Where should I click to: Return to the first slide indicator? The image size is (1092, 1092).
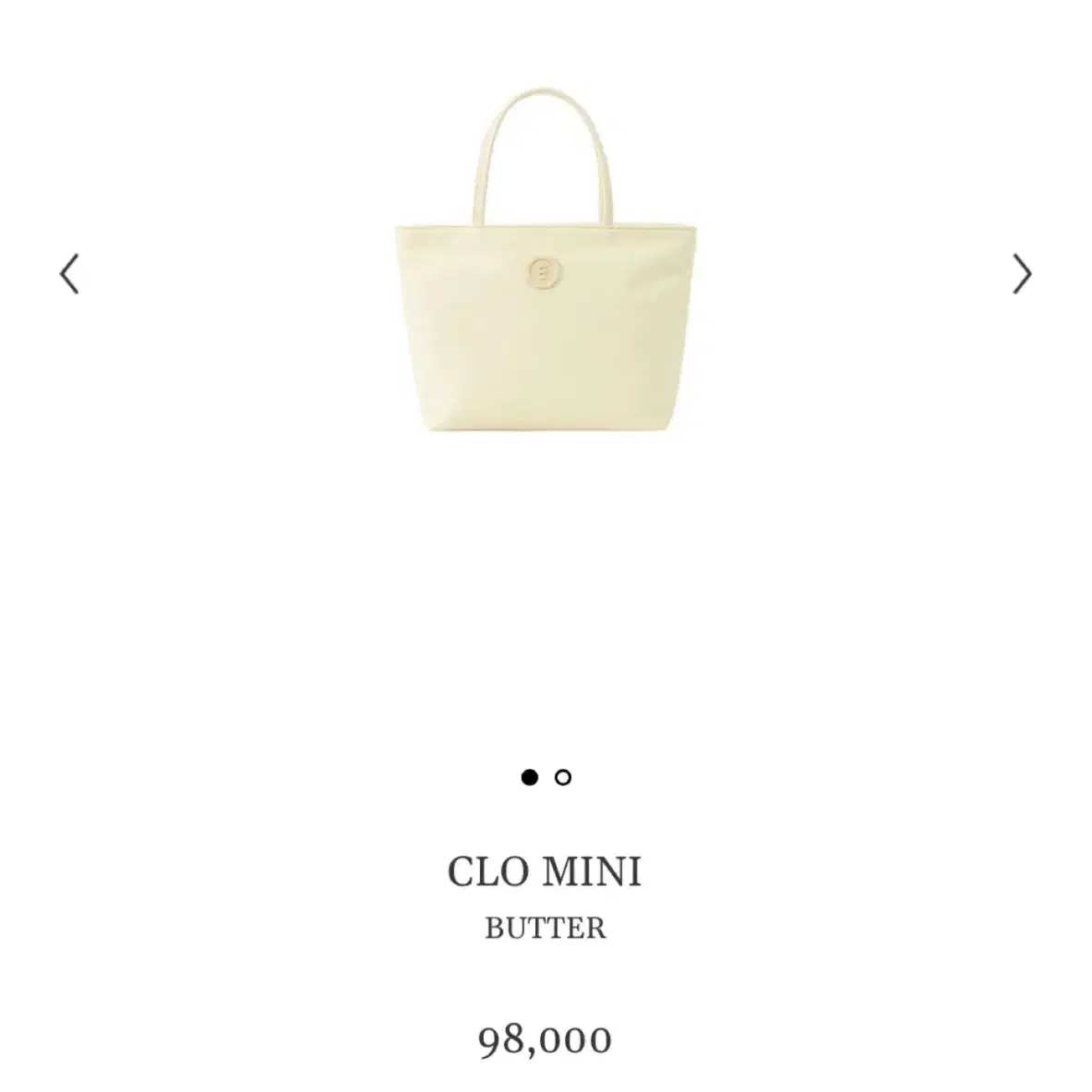pos(529,777)
